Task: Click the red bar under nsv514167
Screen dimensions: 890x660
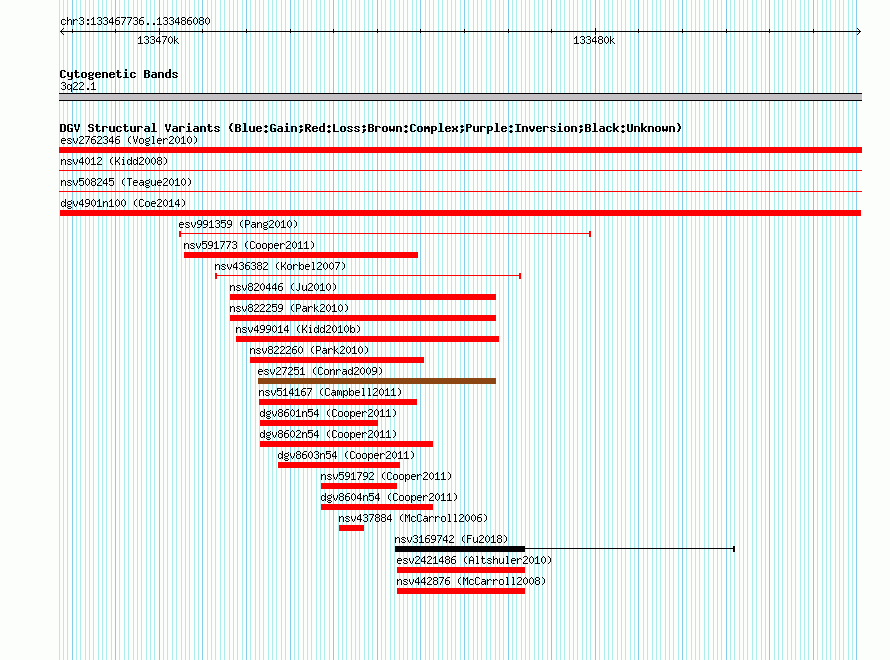Action: pyautogui.click(x=338, y=402)
